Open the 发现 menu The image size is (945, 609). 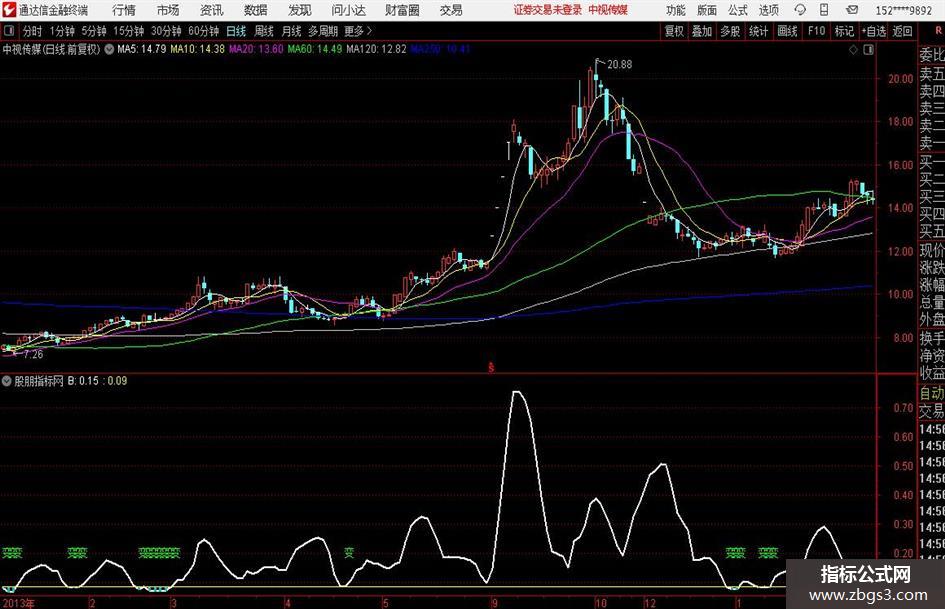click(300, 10)
